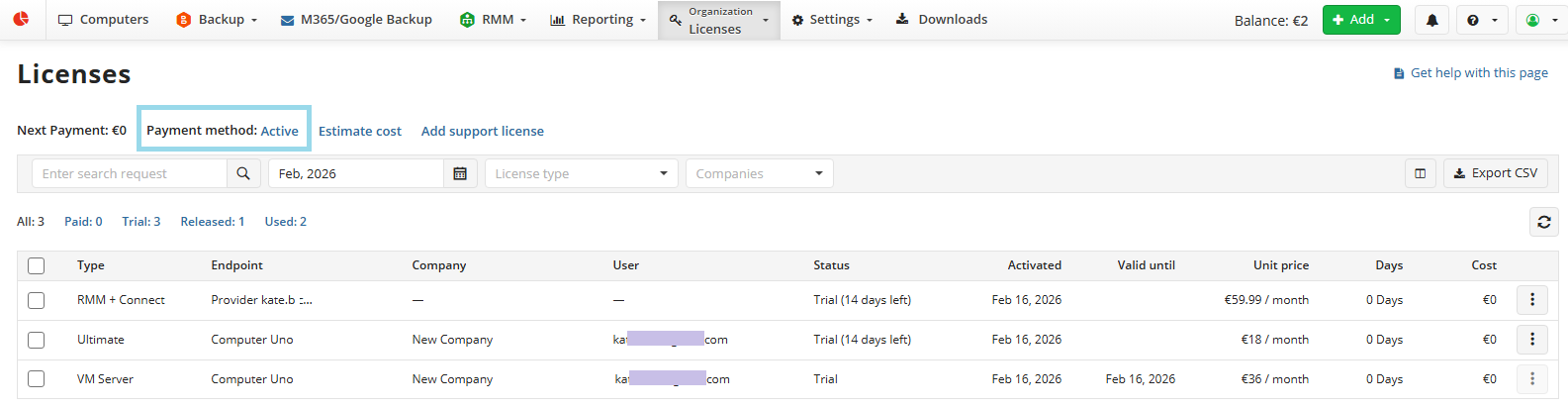Open the Estimate cost link
Viewport: 1568px width, 409px height.
360,131
